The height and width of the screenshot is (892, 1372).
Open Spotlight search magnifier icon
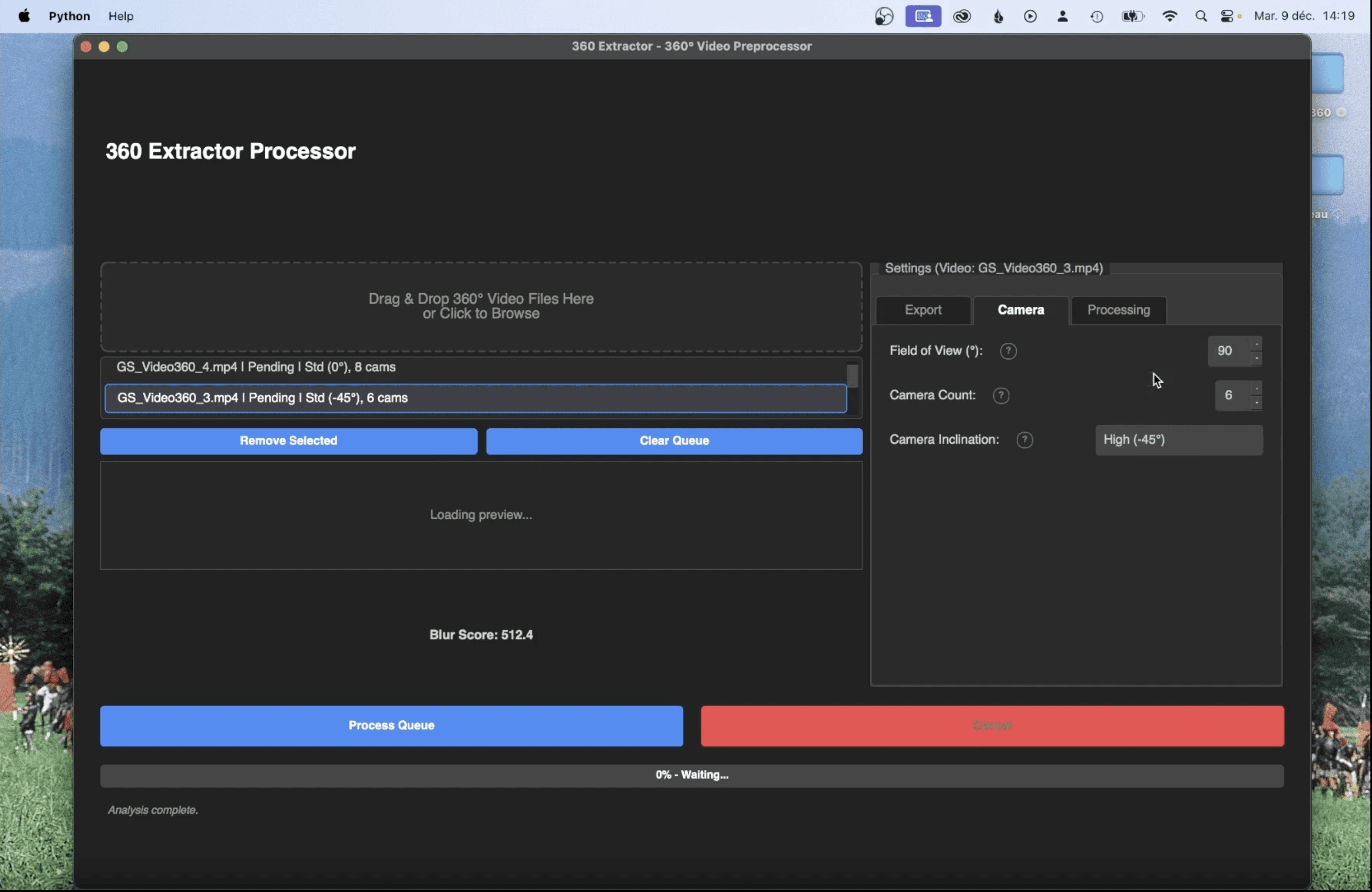pos(1201,16)
